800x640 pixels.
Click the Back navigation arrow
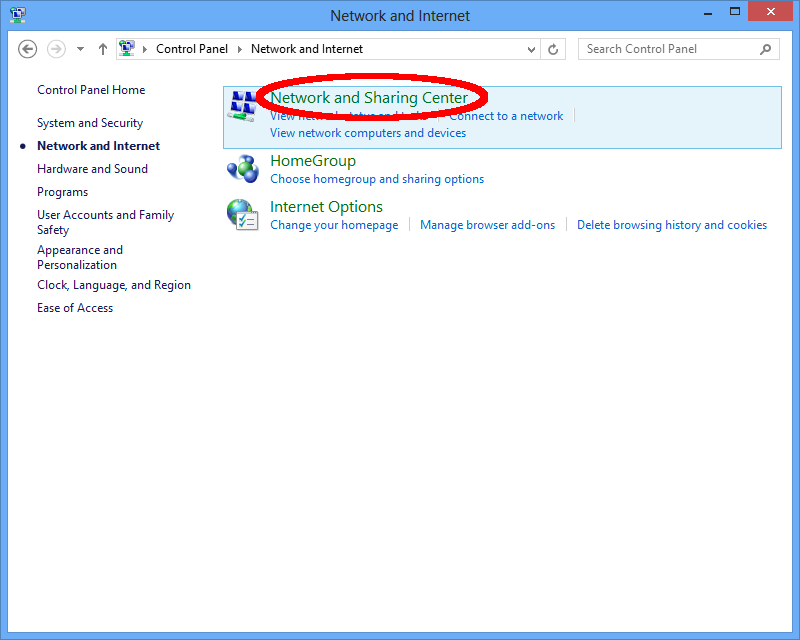[x=28, y=50]
